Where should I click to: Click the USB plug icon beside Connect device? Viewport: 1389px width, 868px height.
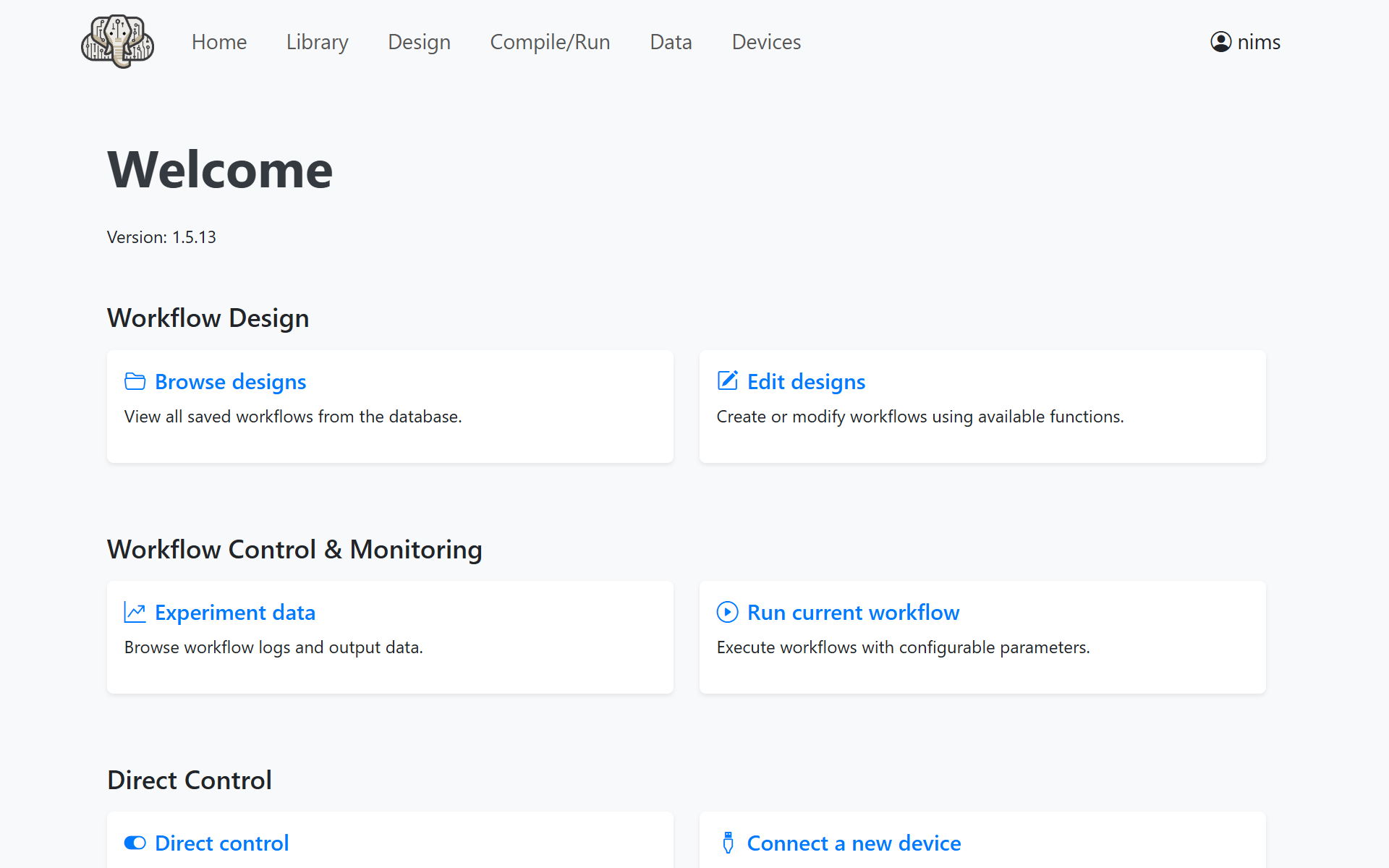coord(728,843)
